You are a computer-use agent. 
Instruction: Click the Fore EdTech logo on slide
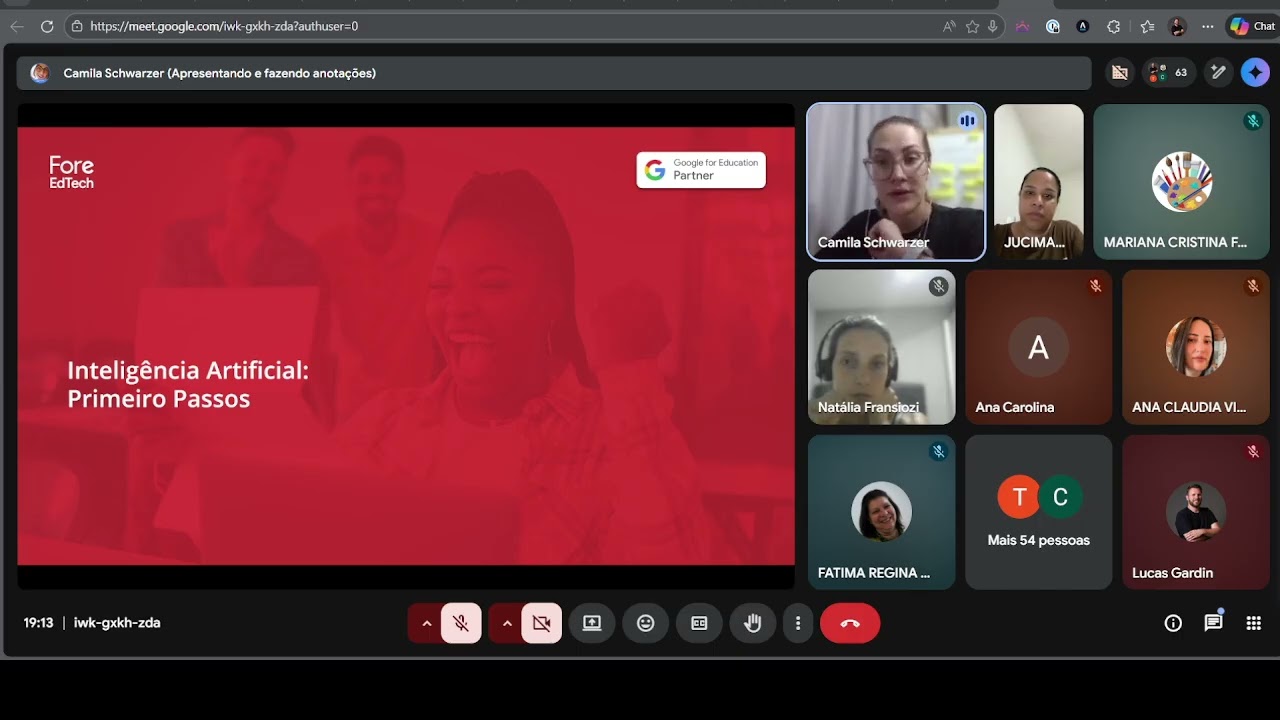71,171
